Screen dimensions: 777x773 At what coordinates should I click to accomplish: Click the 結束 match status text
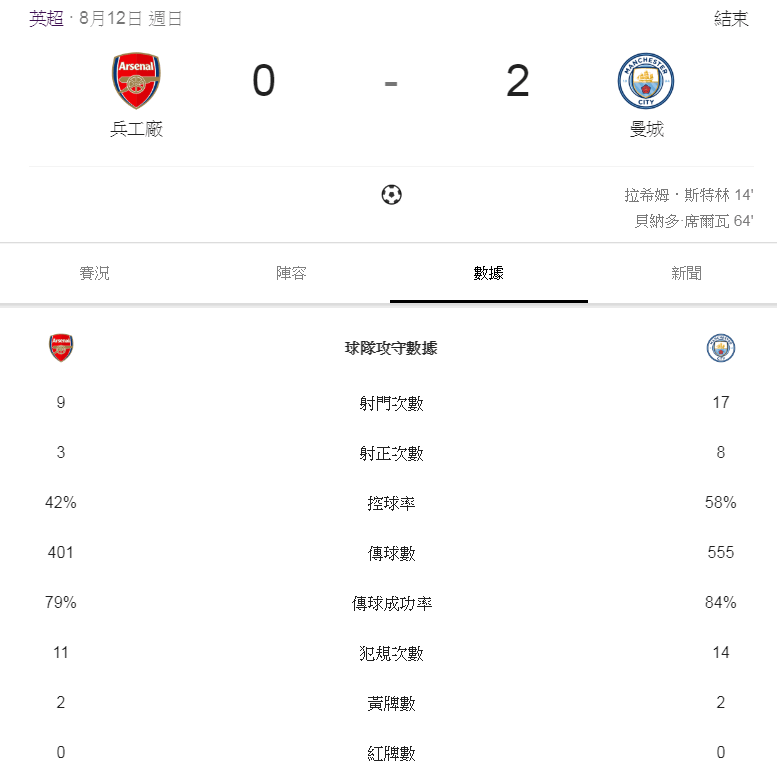click(731, 19)
